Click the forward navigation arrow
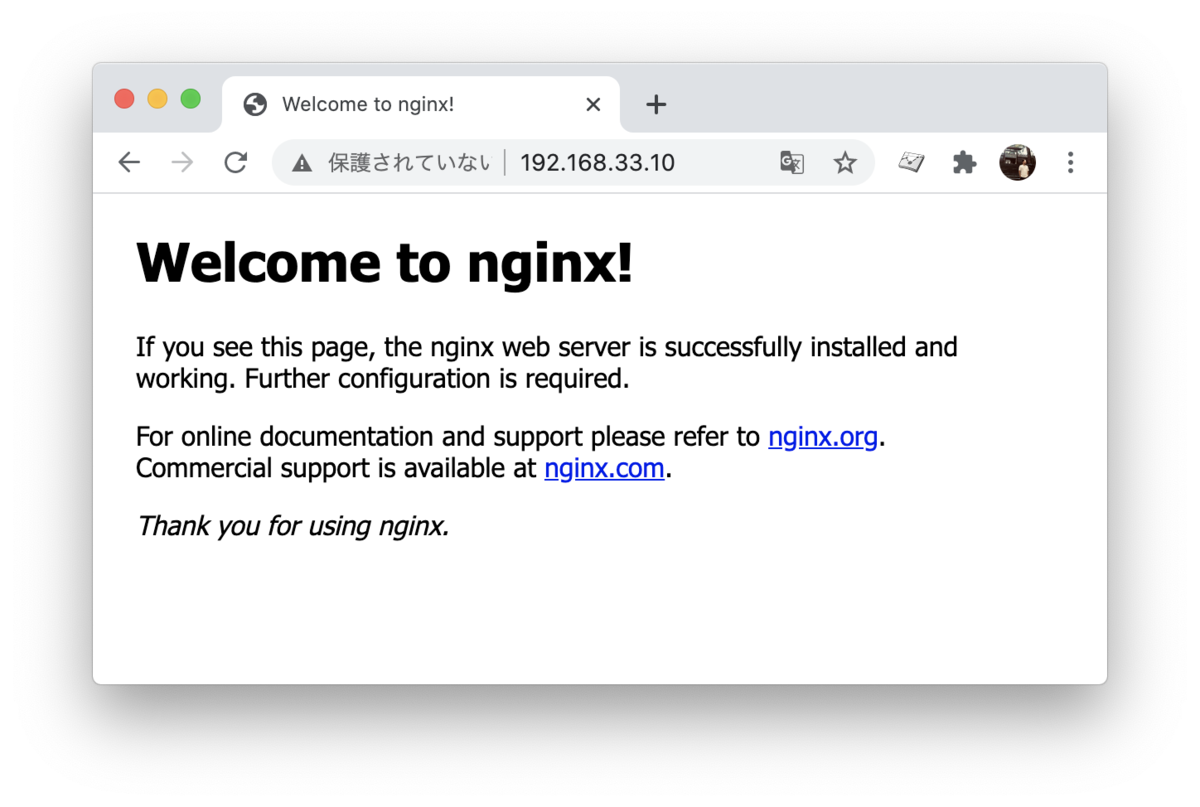This screenshot has width=1200, height=807. (182, 162)
